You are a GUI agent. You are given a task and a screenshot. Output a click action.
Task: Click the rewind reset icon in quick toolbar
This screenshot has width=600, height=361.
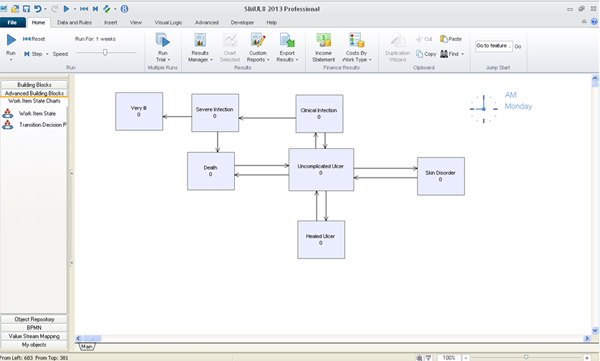[84, 8]
